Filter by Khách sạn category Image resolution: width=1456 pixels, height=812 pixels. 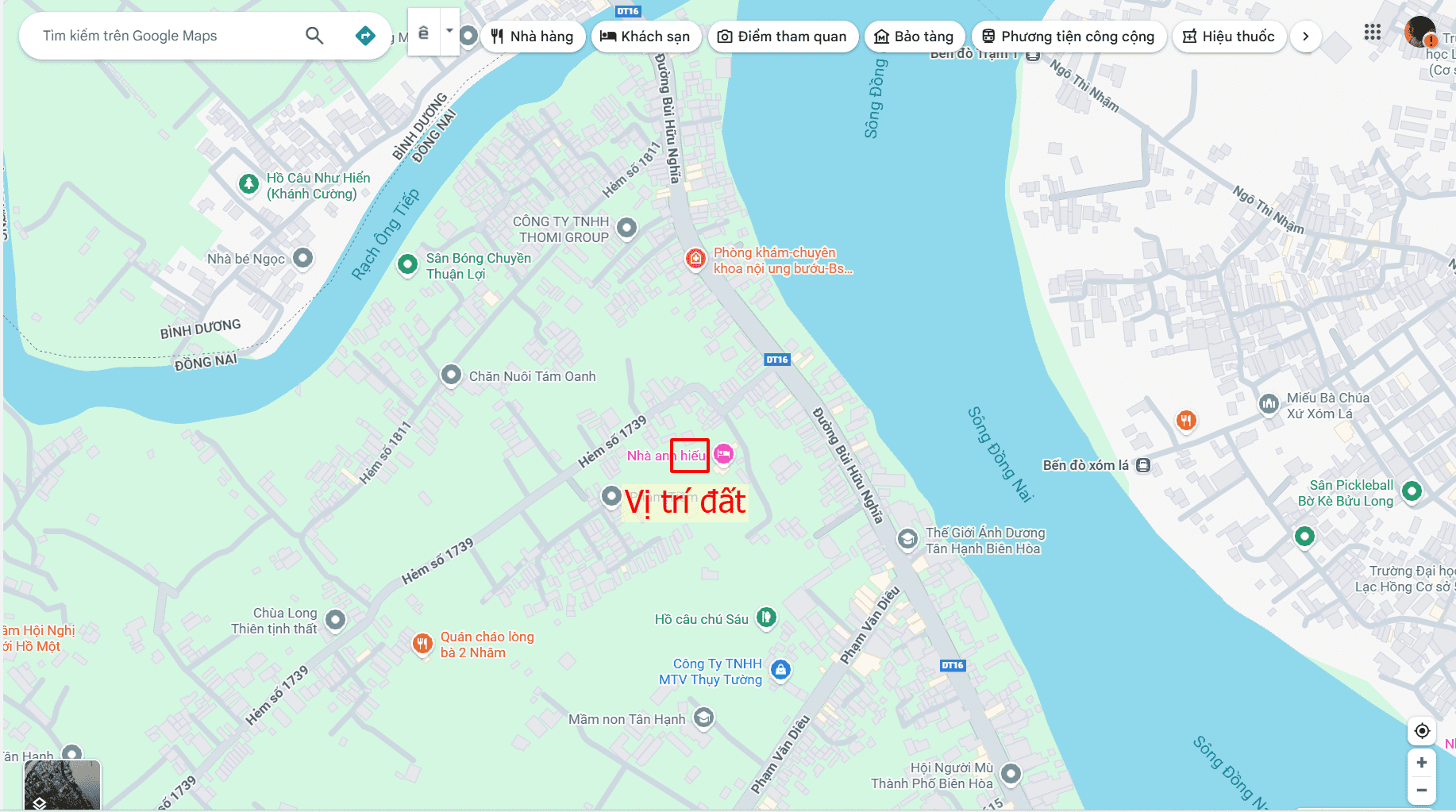tap(645, 37)
